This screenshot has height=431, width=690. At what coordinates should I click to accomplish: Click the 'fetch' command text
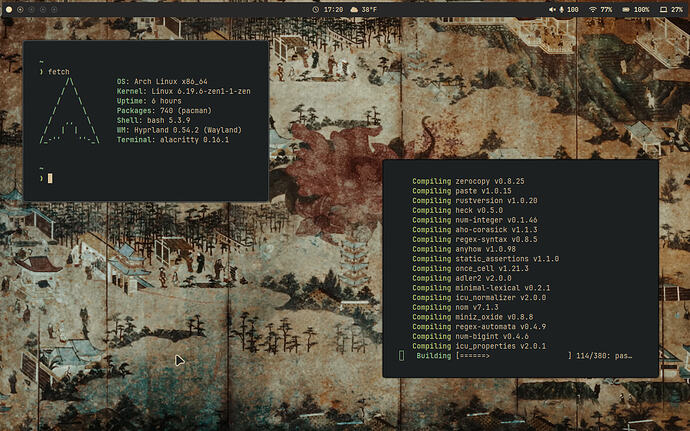(59, 72)
